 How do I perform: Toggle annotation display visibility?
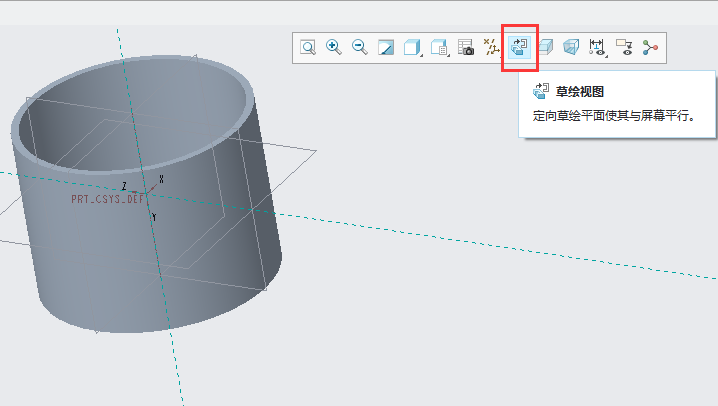[624, 47]
